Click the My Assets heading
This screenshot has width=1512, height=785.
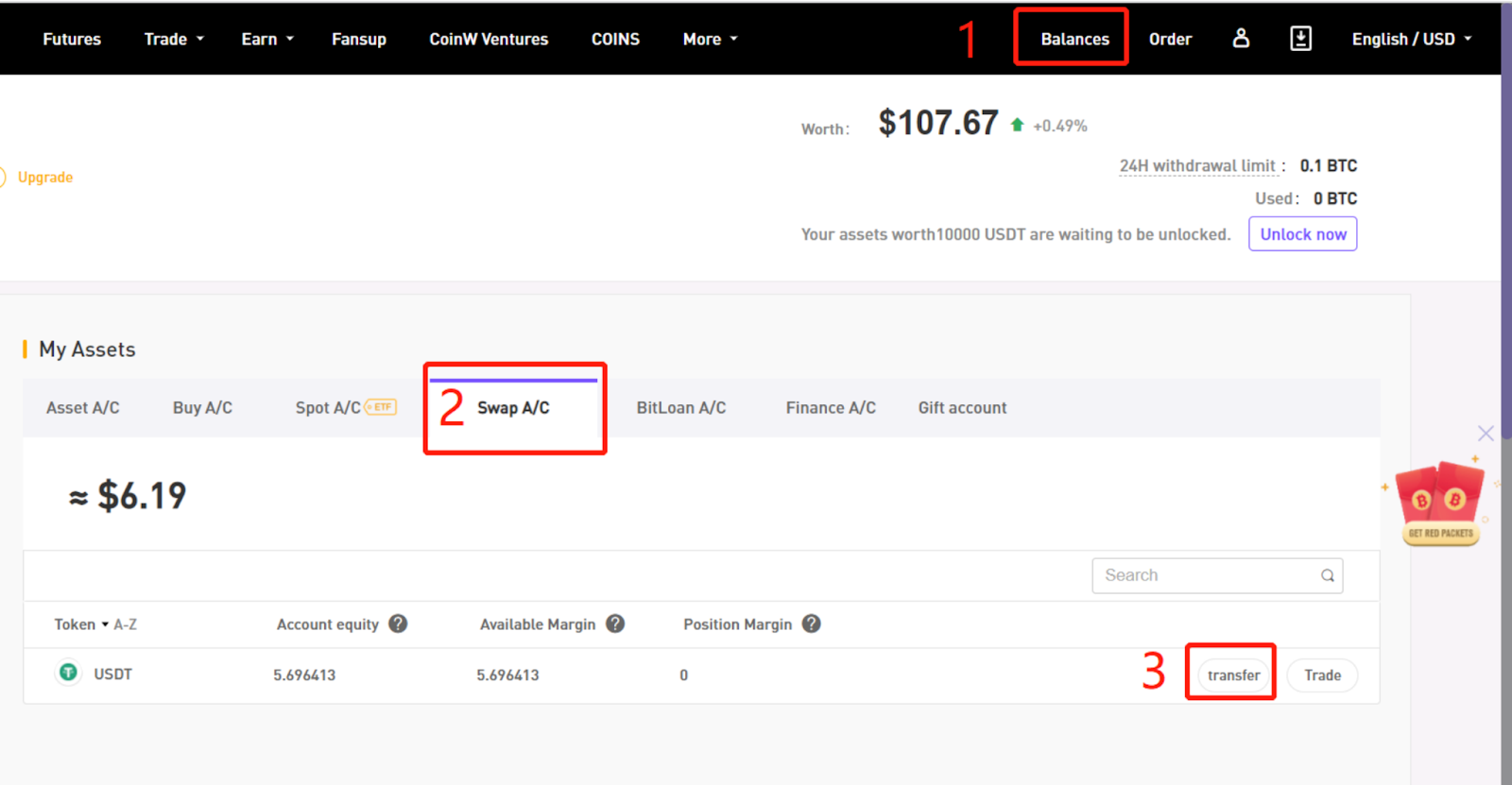click(x=87, y=350)
